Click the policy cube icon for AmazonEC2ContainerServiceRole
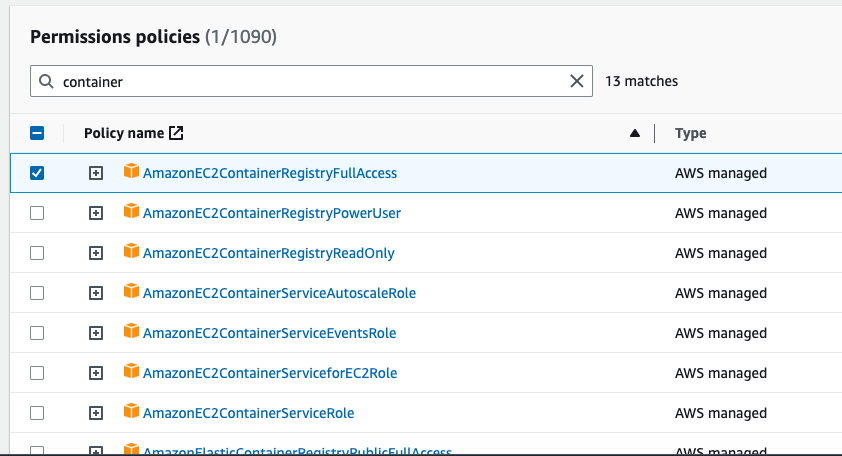Screen dimensions: 842x456 pos(131,411)
